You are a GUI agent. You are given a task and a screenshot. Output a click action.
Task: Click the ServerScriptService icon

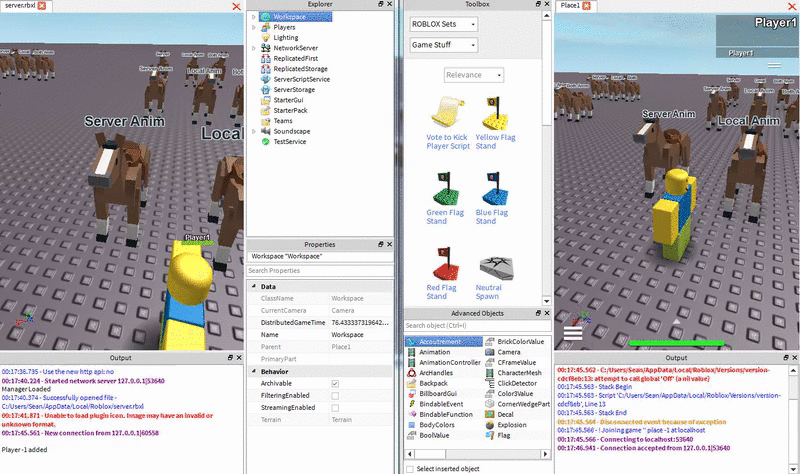[x=265, y=79]
